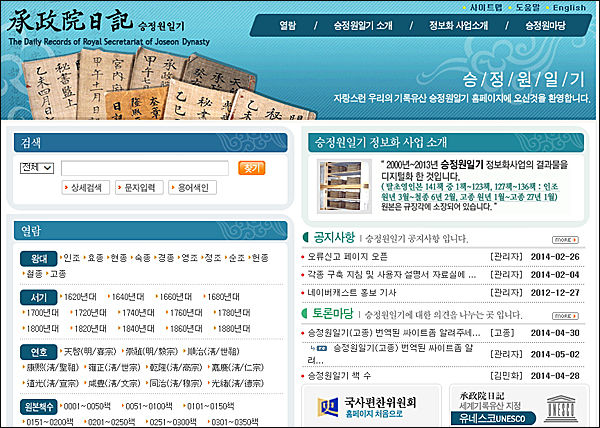Image resolution: width=600 pixels, height=428 pixels.
Task: Select the 天啓(明/熹宗) era name
Action: point(90,352)
